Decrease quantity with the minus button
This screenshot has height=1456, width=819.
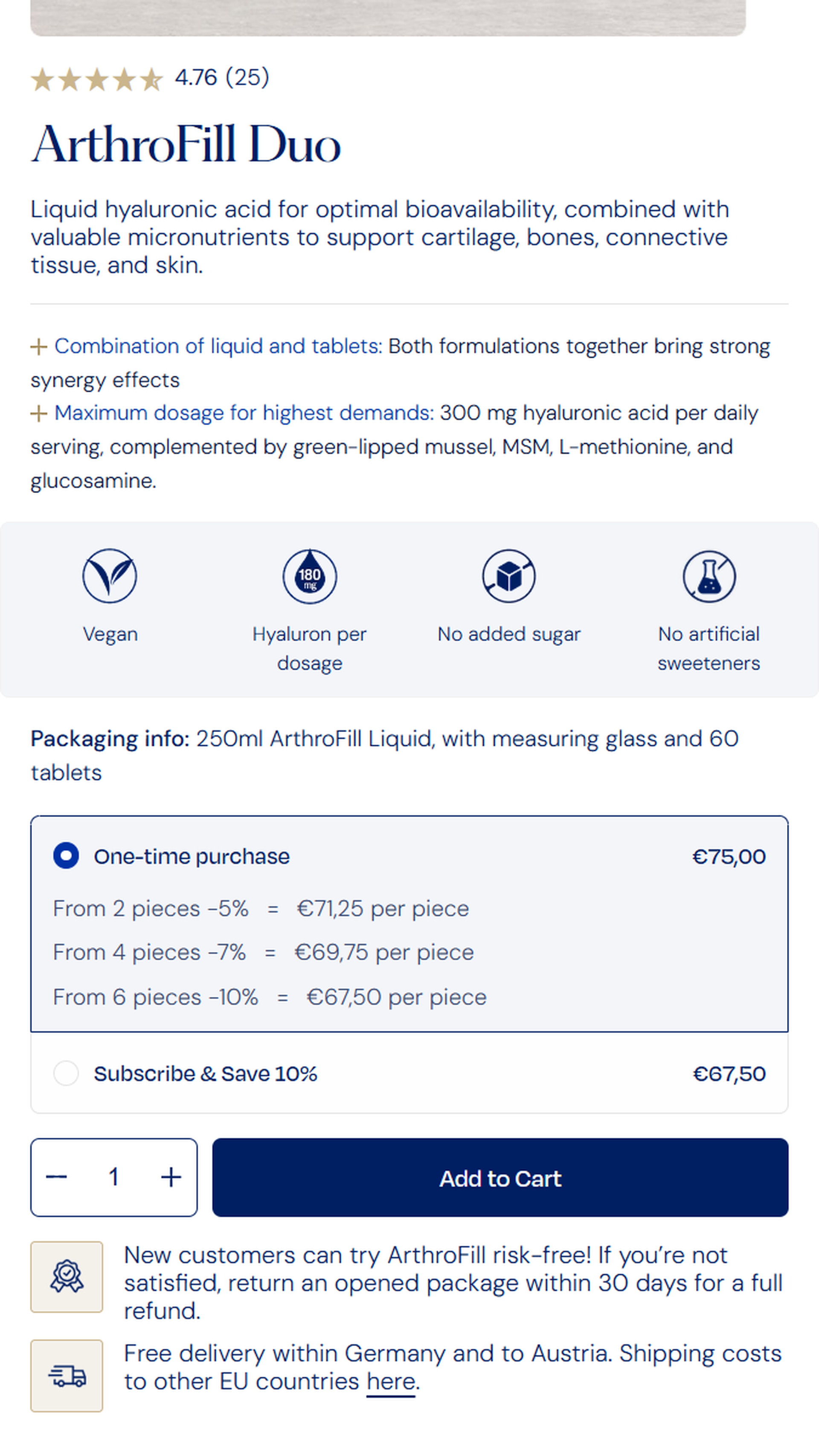pos(57,1177)
